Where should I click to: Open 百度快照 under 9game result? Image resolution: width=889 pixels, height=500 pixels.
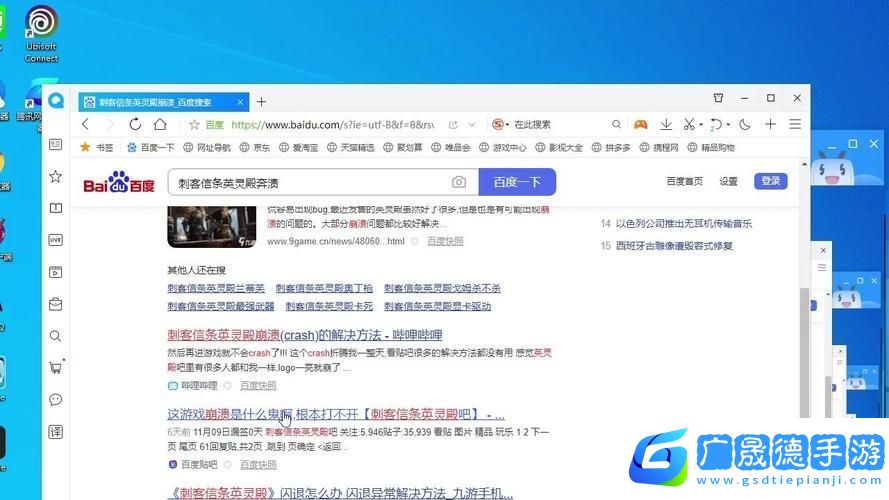pos(445,241)
